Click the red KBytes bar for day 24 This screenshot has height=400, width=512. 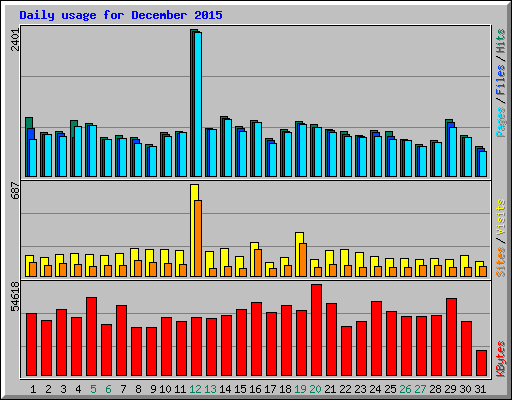[376, 339]
